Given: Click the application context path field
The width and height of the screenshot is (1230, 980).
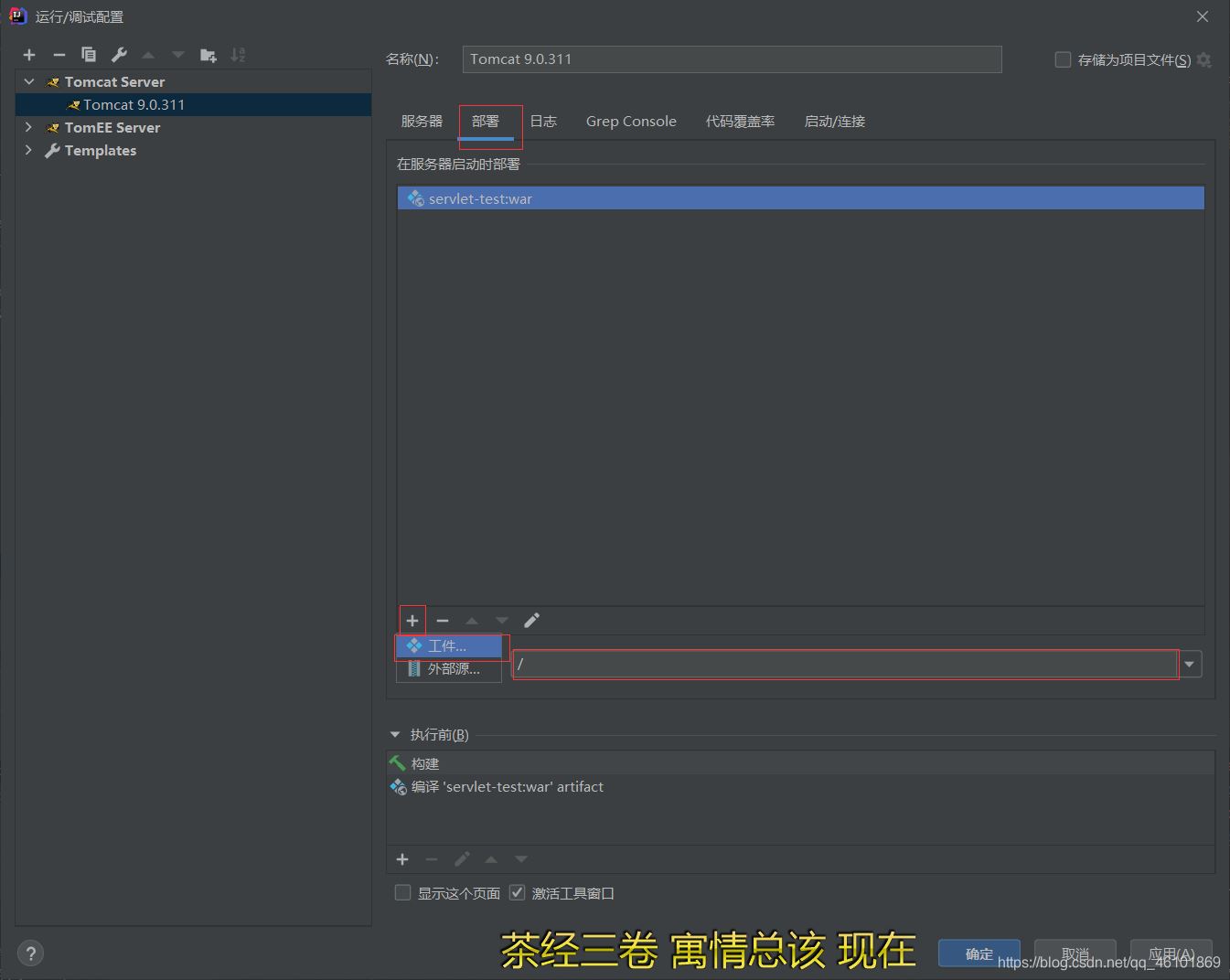Looking at the screenshot, I should point(845,665).
